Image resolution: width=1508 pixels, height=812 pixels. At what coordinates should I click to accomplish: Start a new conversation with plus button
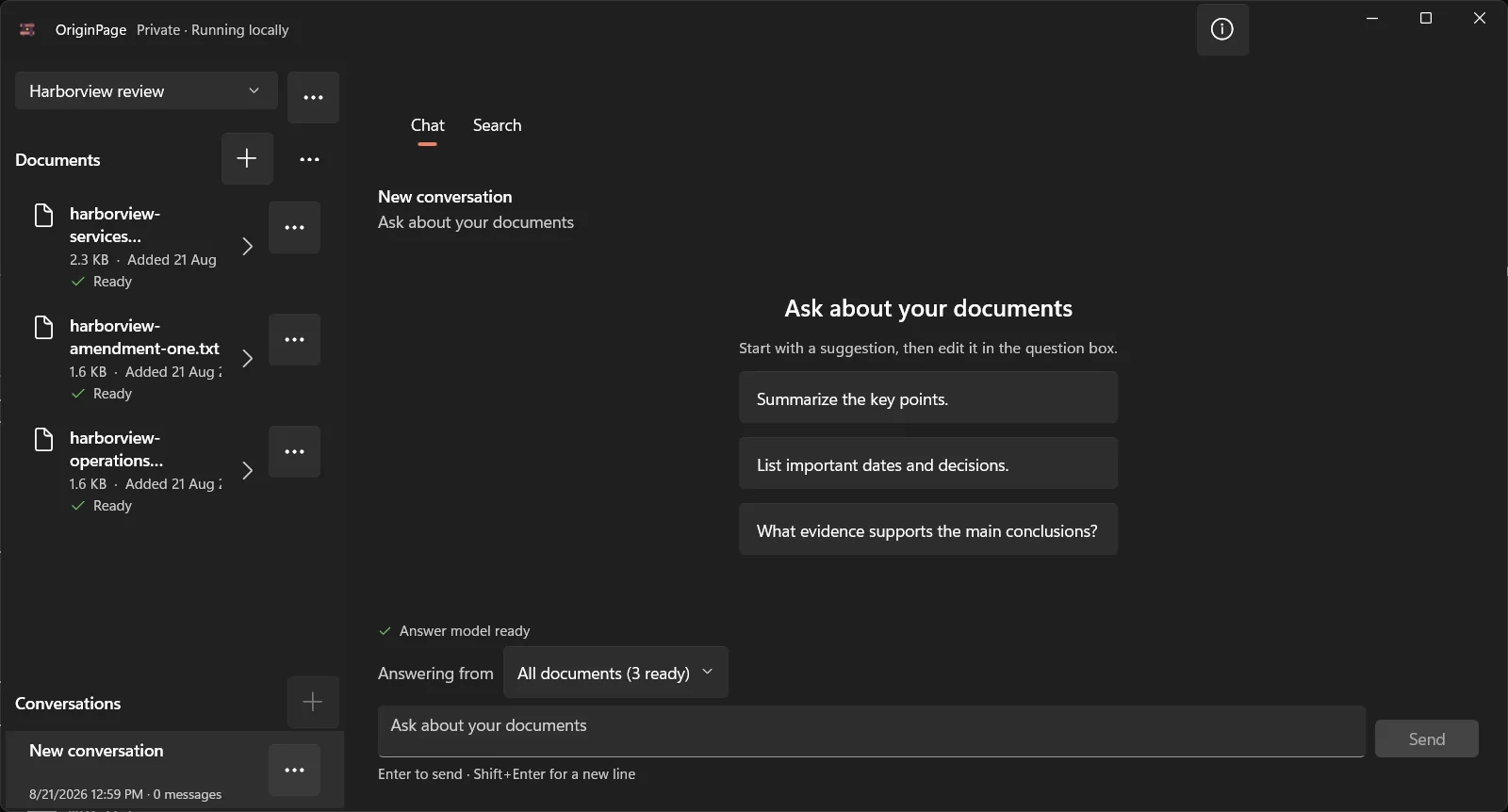coord(313,702)
